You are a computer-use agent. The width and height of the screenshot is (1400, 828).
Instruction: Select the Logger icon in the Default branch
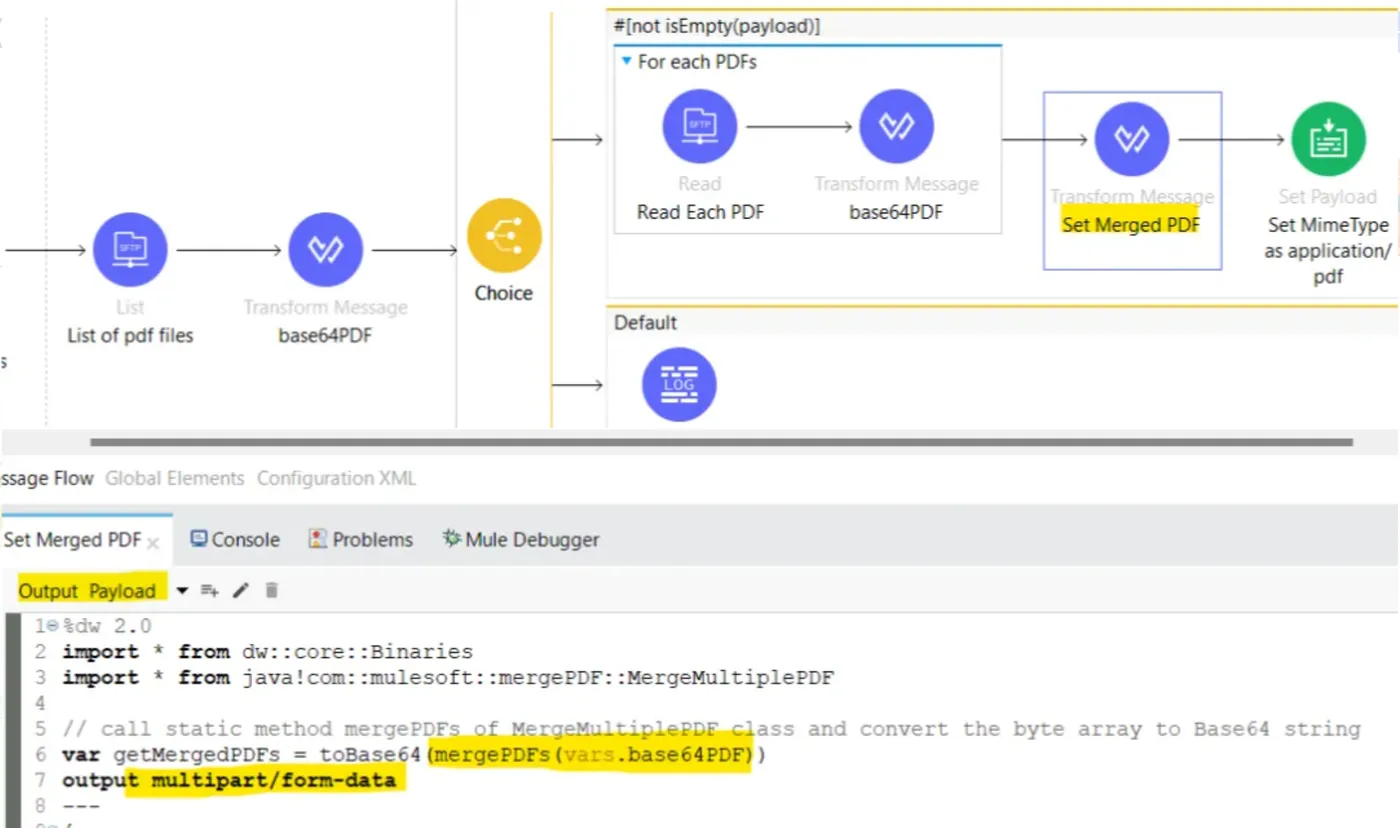[x=679, y=384]
